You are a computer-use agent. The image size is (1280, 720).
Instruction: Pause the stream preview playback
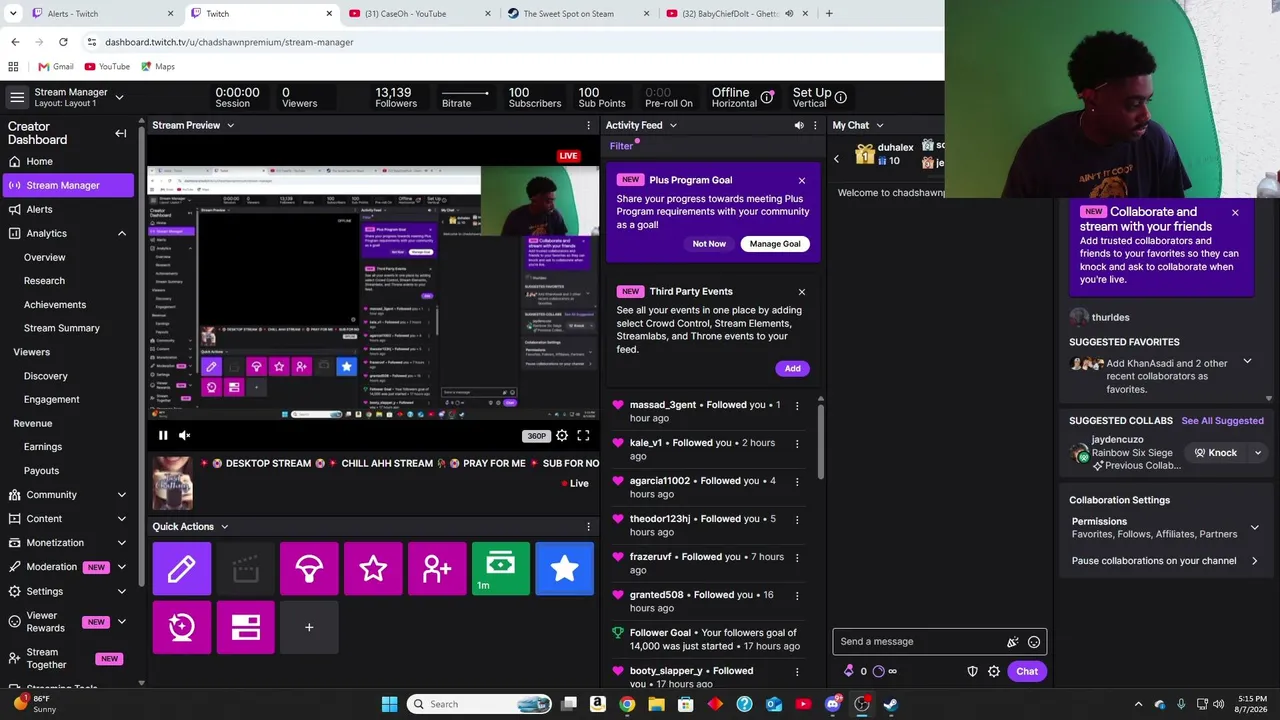(163, 435)
